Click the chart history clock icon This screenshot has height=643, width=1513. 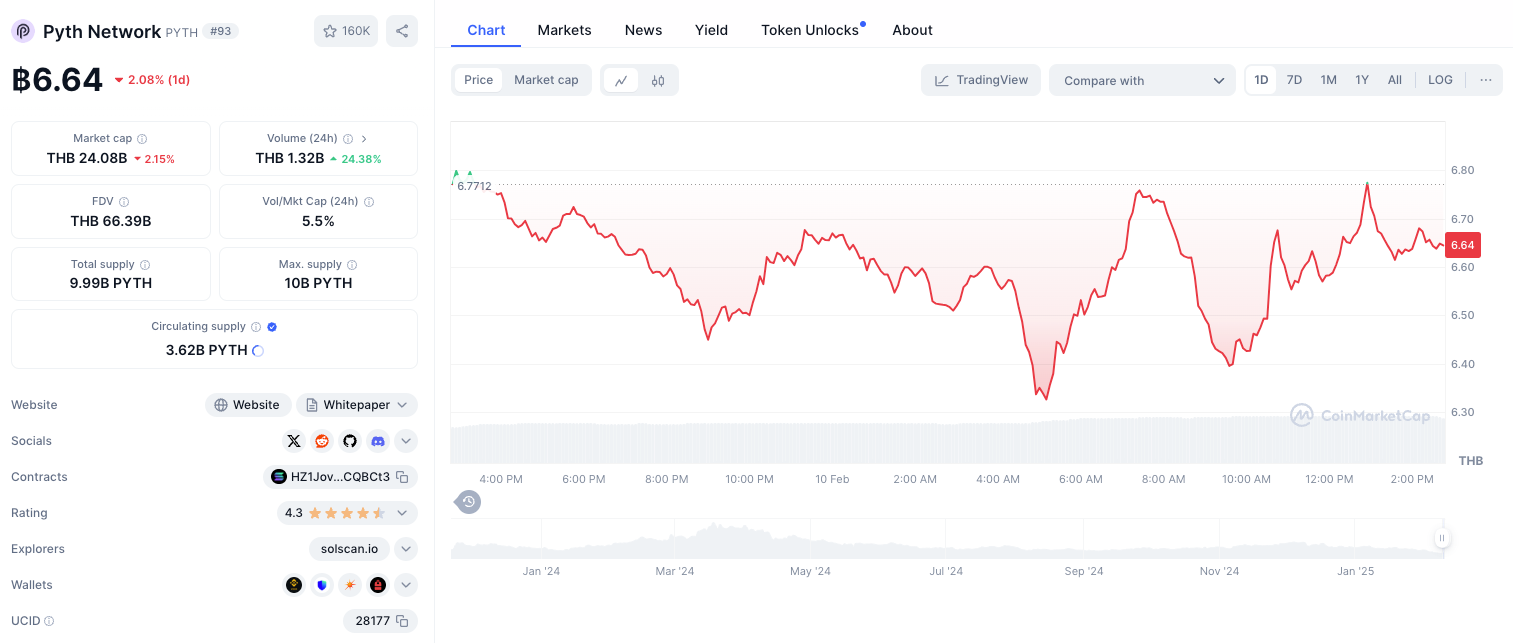pyautogui.click(x=469, y=502)
